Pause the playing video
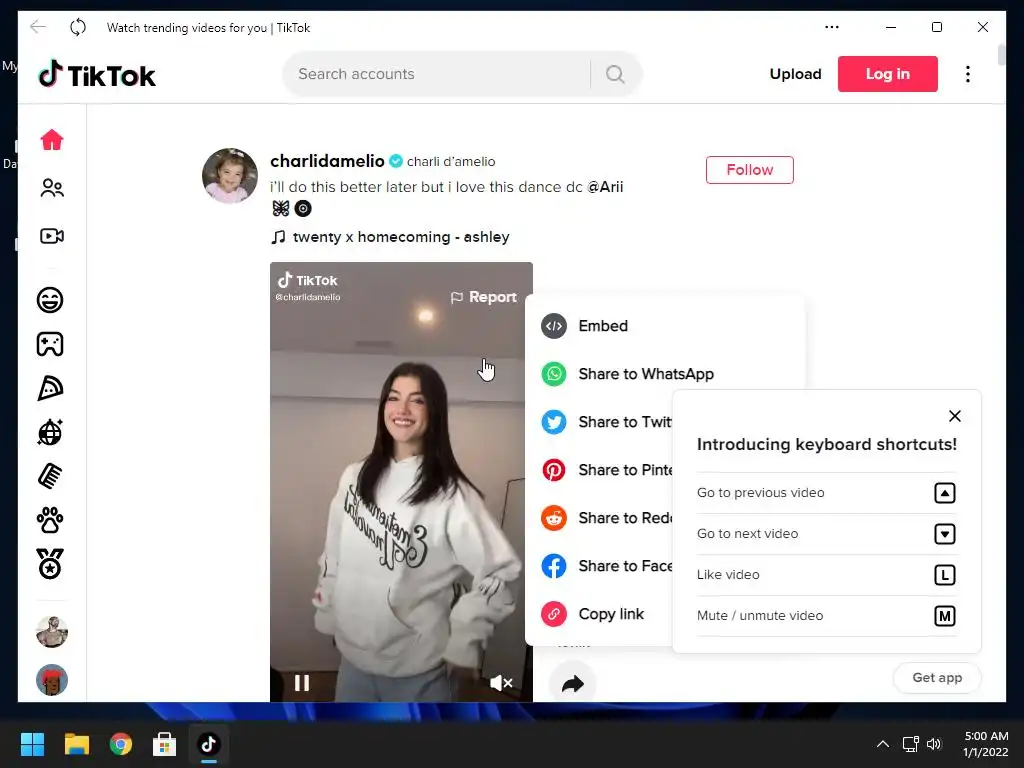The width and height of the screenshot is (1024, 768). pos(302,683)
